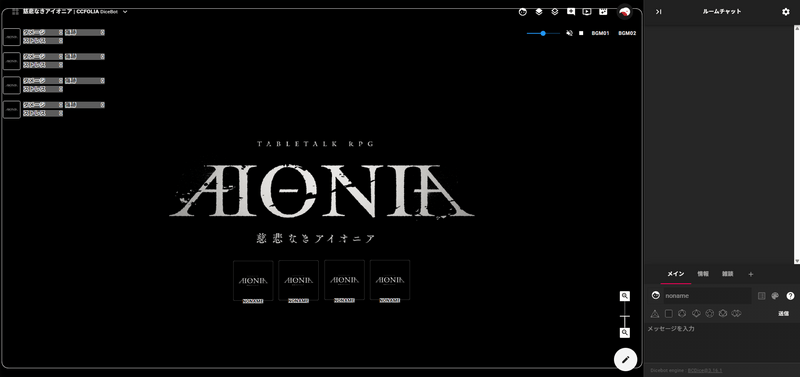This screenshot has height=377, width=800.
Task: Open the chat help question mark
Action: tap(790, 296)
